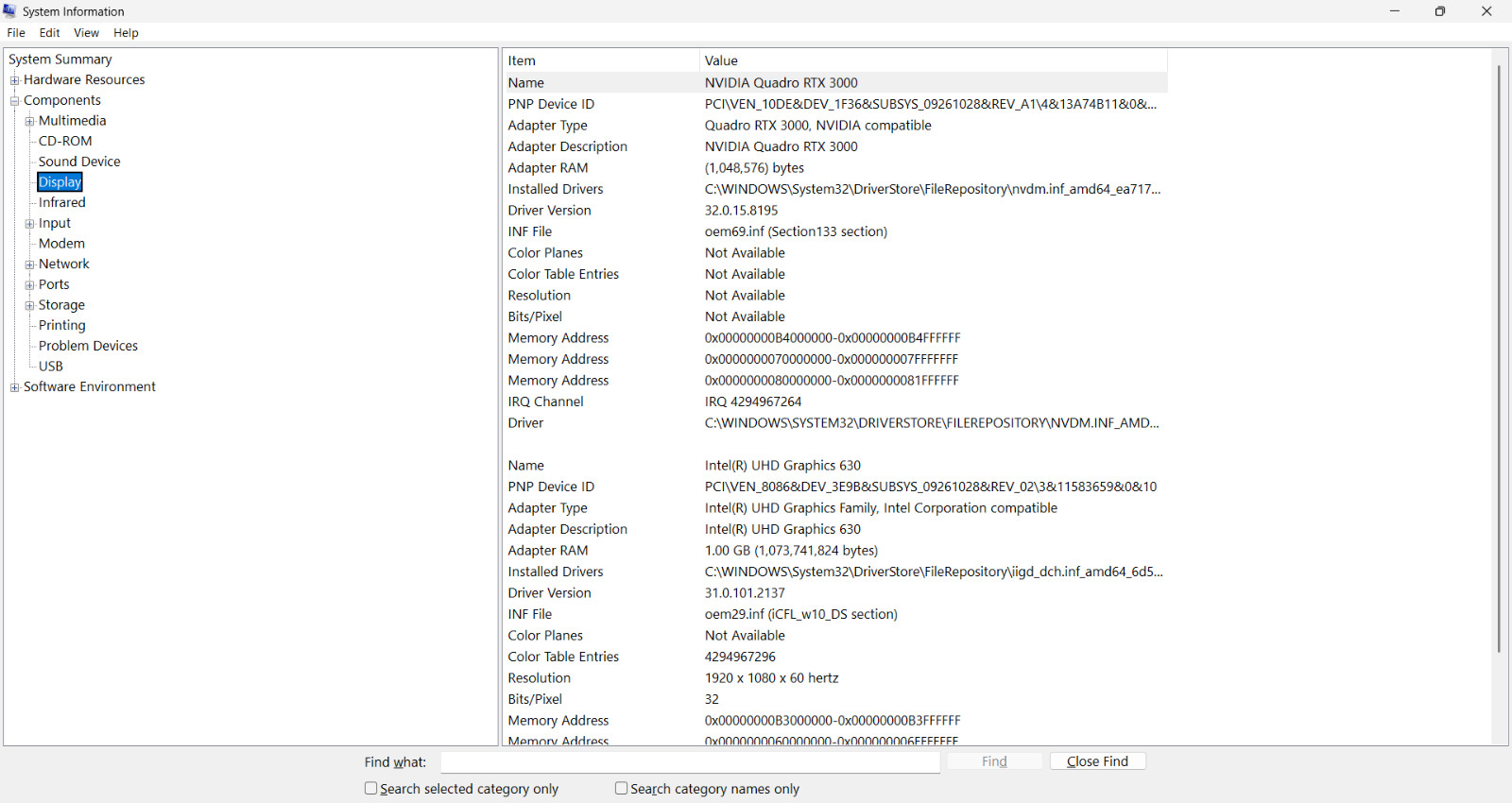Select CD-ROM in the components tree
This screenshot has height=803, width=1512.
point(65,142)
